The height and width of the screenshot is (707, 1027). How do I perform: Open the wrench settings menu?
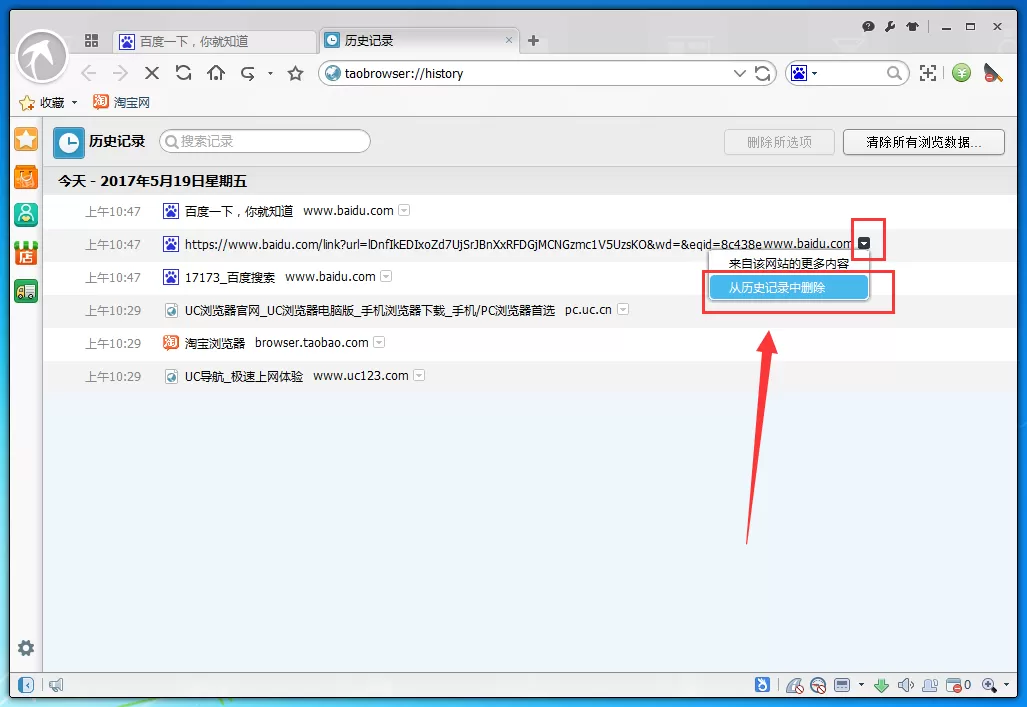[x=890, y=26]
